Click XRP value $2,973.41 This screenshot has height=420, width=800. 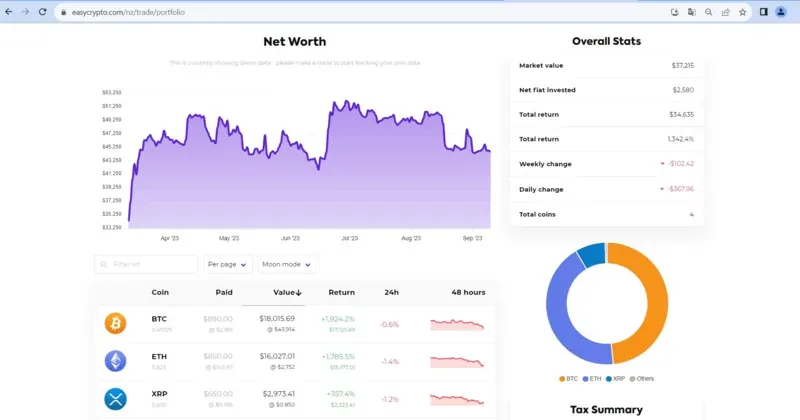pos(279,394)
